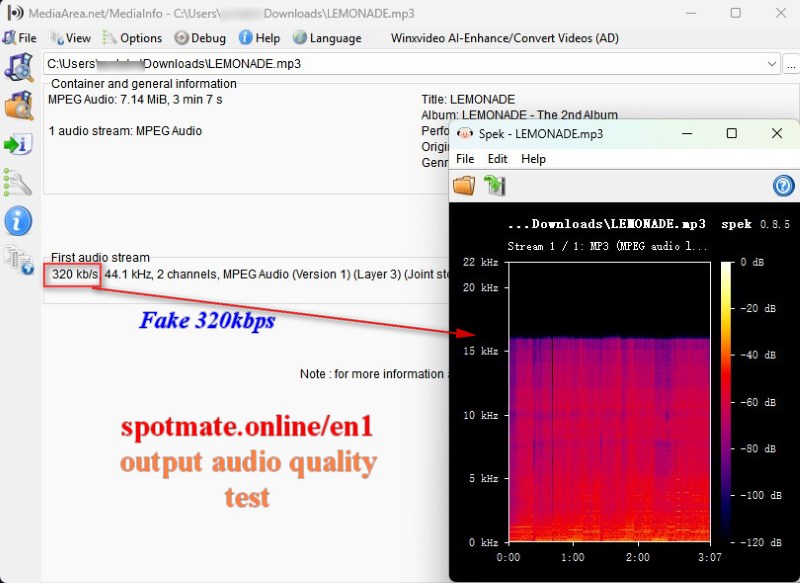This screenshot has height=583, width=800.
Task: Expand the file path dropdown arrow
Action: point(771,64)
